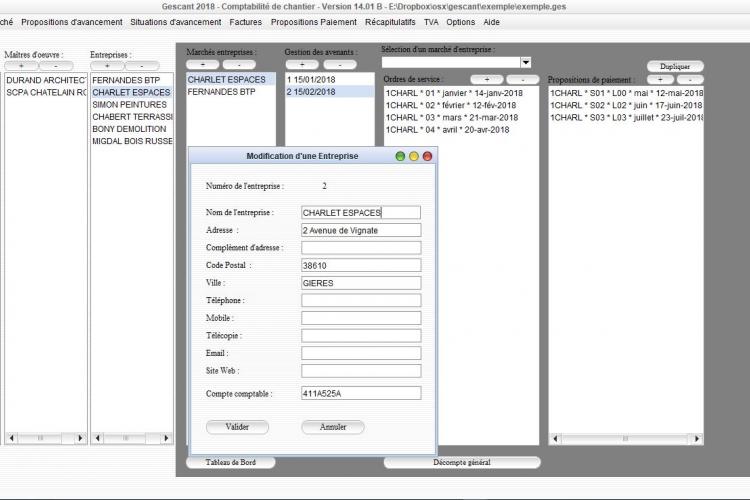Select MIGDAL BOIS RUSSE in Entreprises list

coord(132,141)
